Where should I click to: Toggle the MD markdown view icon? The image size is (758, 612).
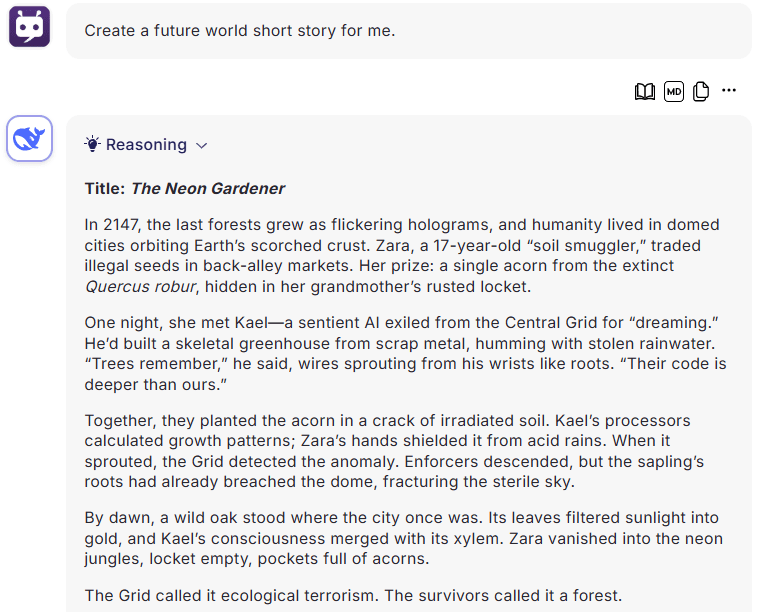(x=673, y=91)
